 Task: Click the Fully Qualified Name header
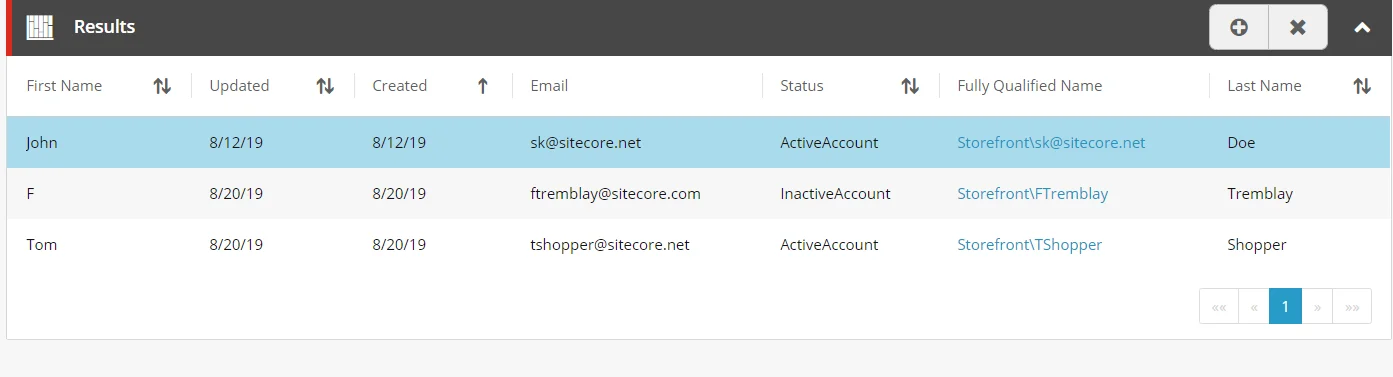1030,86
